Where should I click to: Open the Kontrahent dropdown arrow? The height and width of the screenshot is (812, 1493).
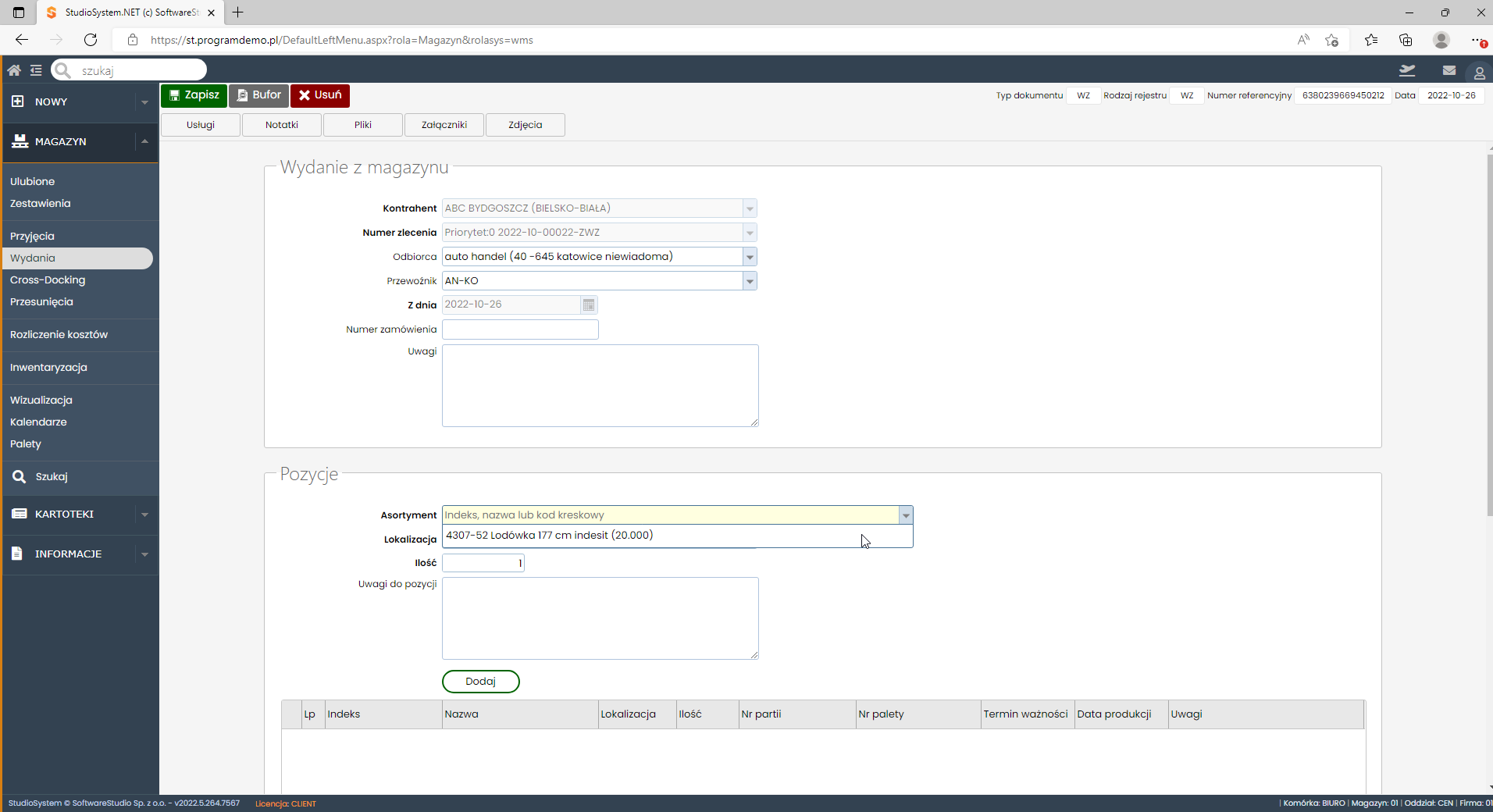click(x=750, y=208)
